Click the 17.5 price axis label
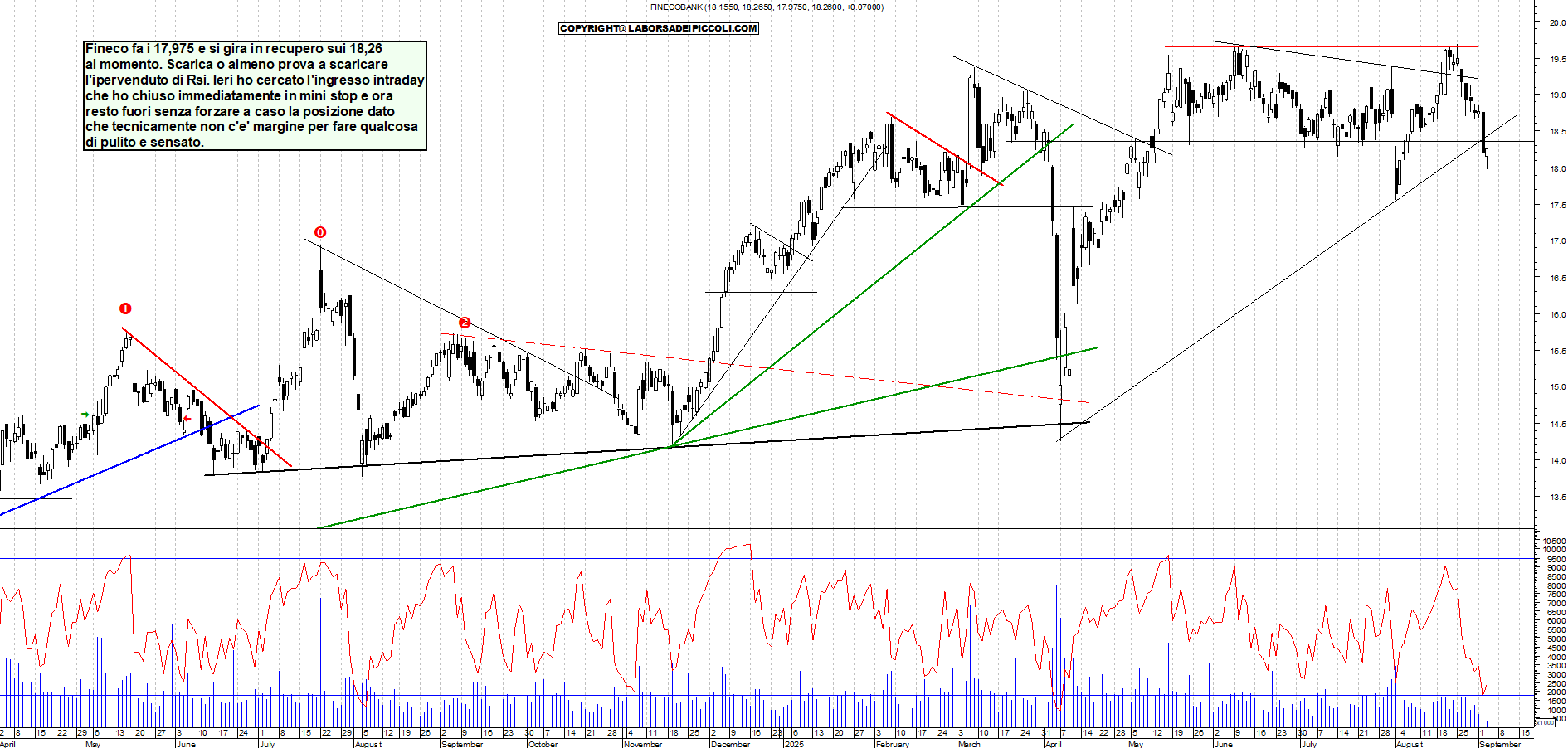This screenshot has height=748, width=1568. tap(1557, 206)
